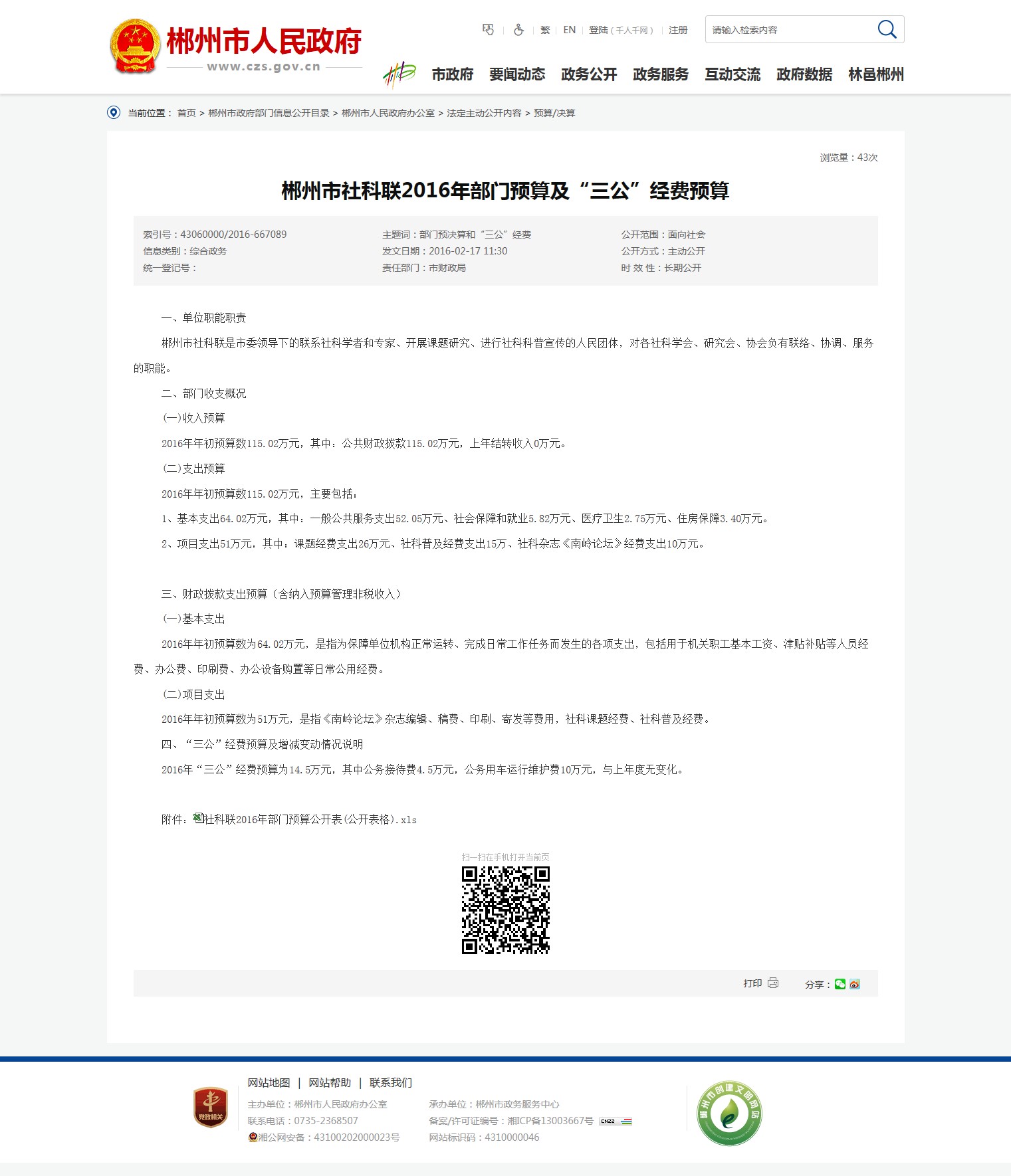Open the 政务服务 menu
The image size is (1011, 1176).
[x=661, y=74]
